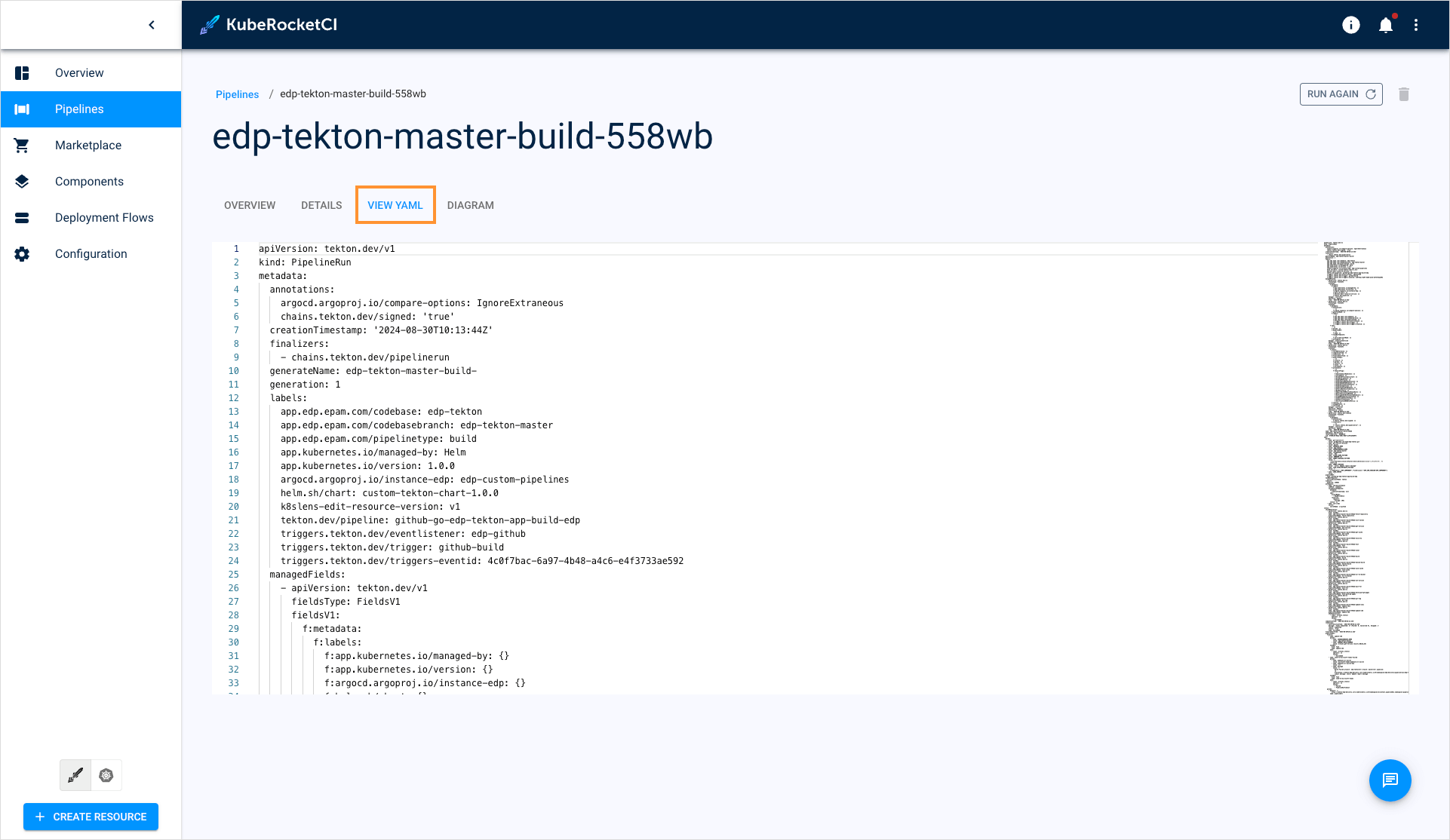Click the delete trash icon near Run Again

1404,94
